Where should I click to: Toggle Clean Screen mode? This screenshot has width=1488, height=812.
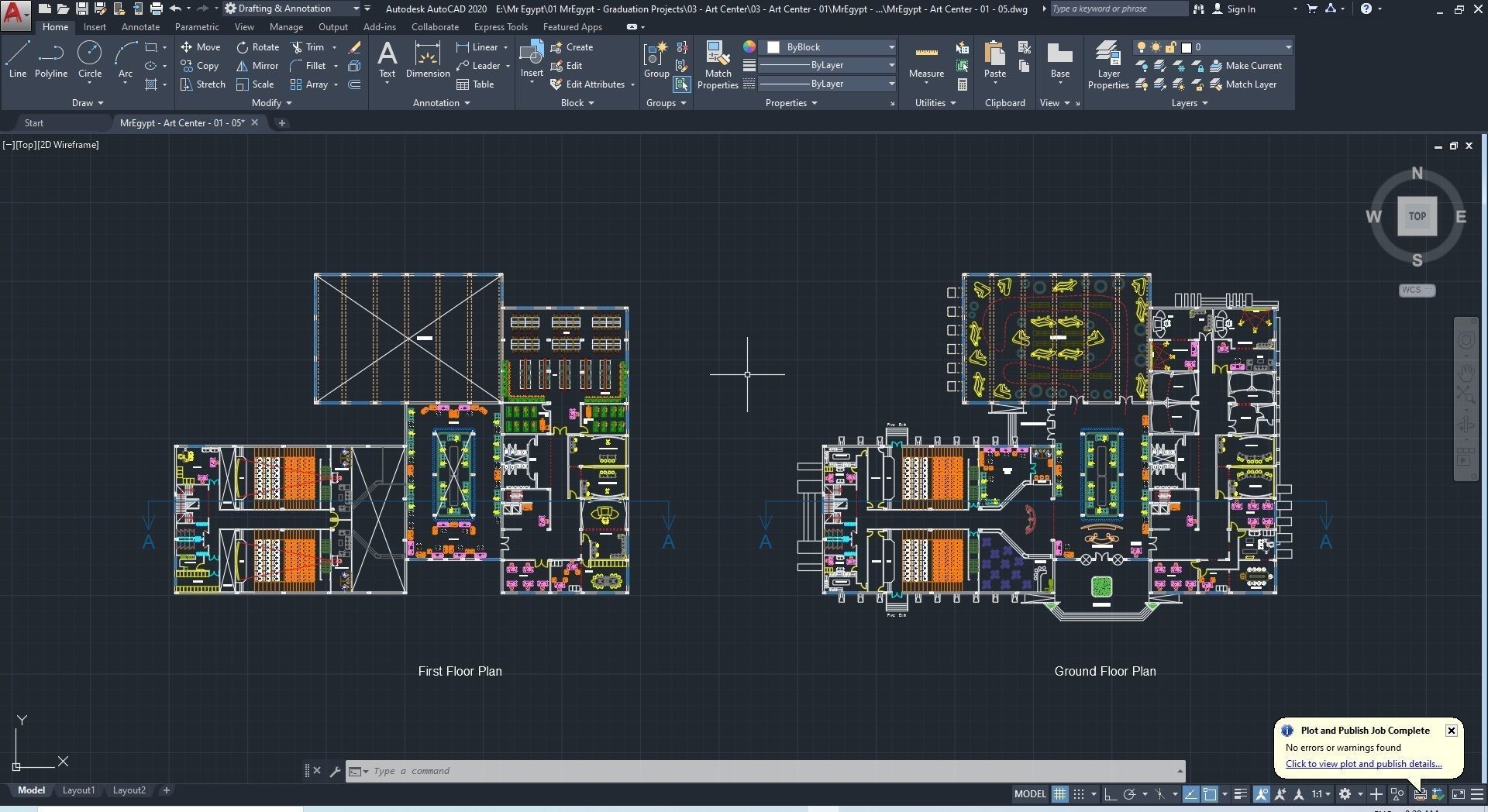click(x=1458, y=794)
